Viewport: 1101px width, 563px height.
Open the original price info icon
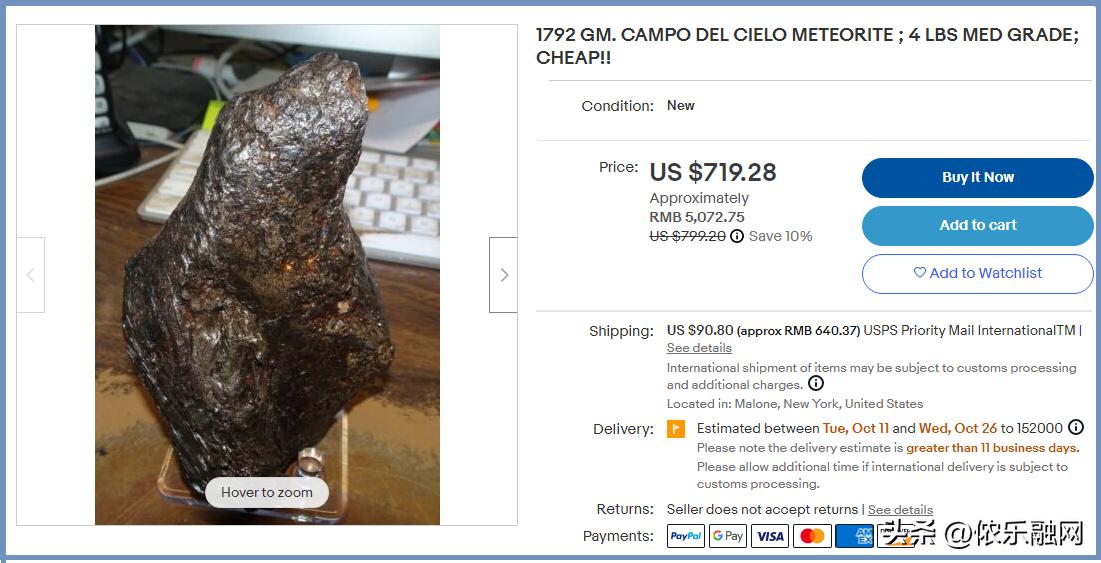tap(737, 237)
